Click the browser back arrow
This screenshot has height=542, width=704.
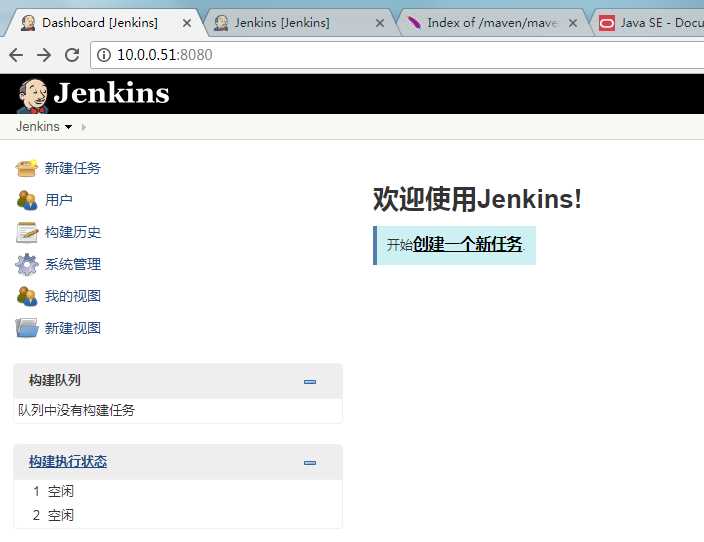tap(16, 55)
